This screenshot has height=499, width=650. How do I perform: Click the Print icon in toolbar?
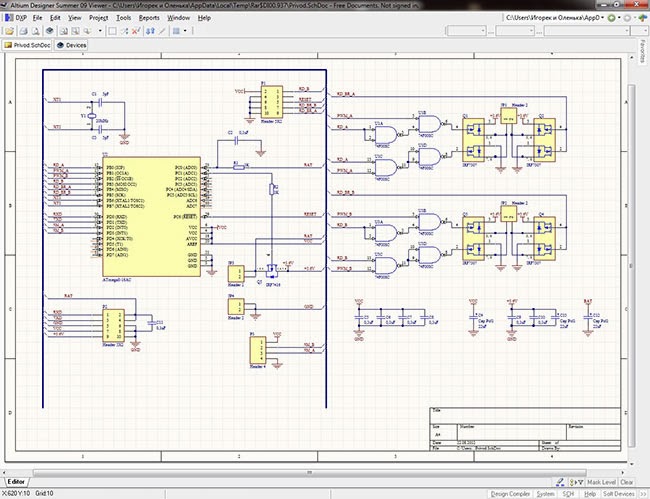24,31
